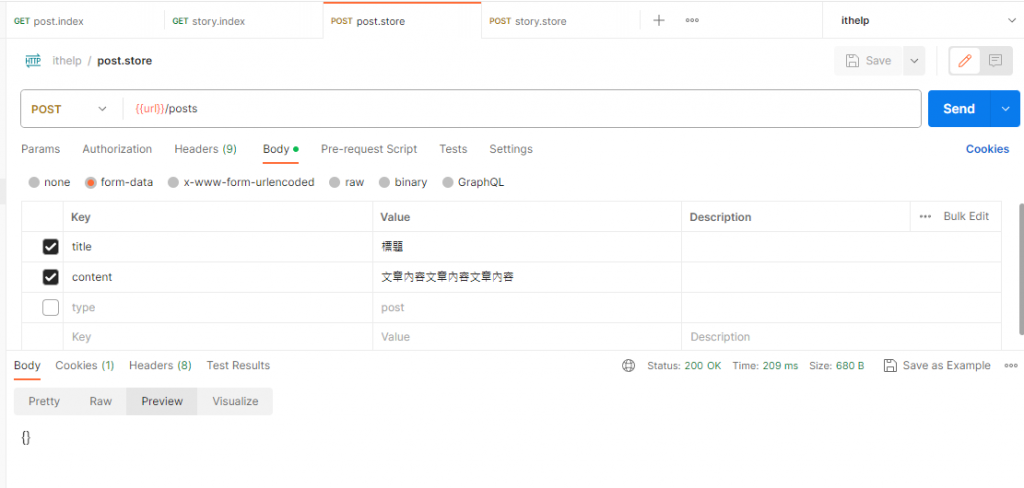Expand the Send button dropdown arrow
This screenshot has width=1024, height=488.
[1005, 108]
